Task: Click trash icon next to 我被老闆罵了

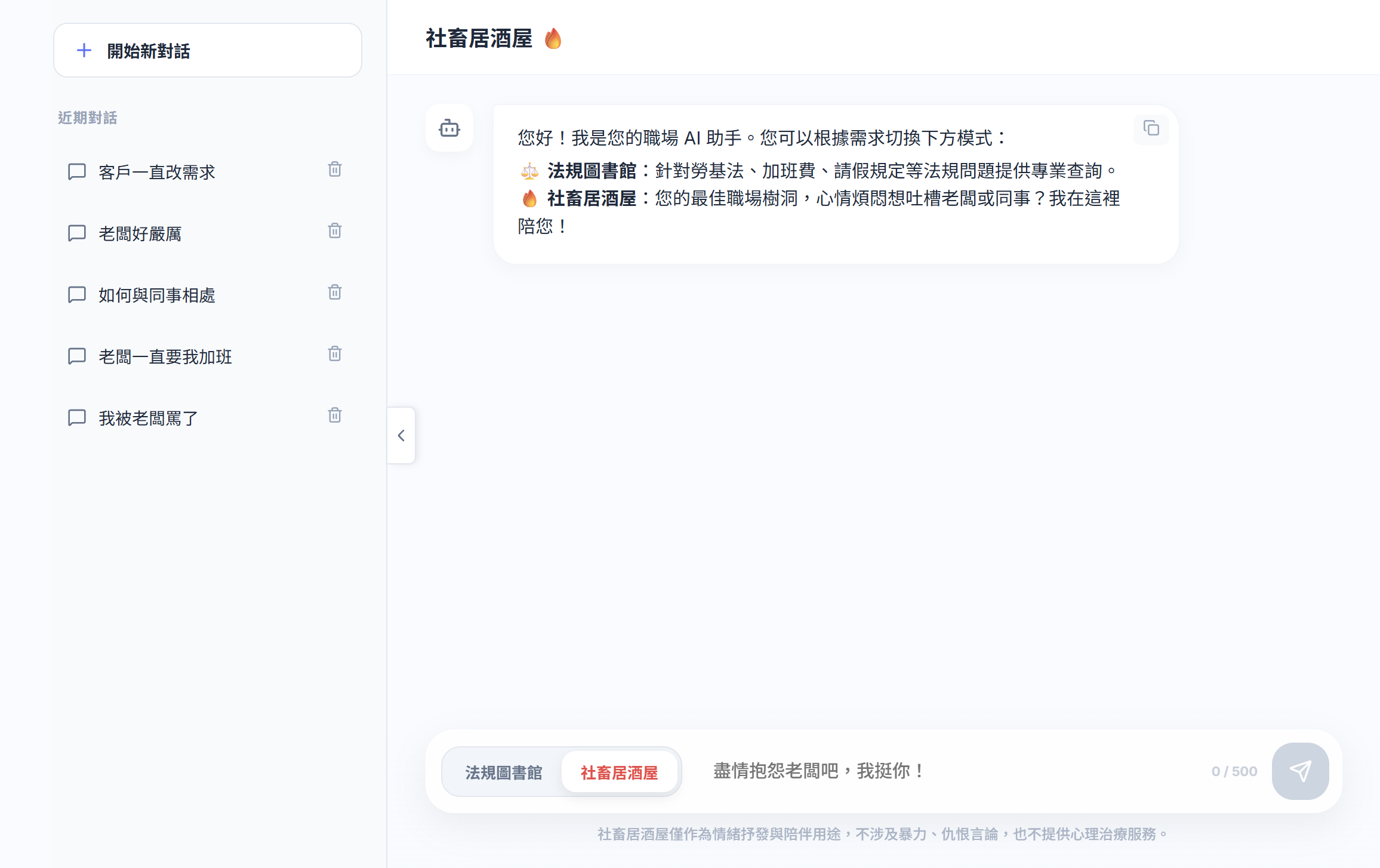Action: 335,415
